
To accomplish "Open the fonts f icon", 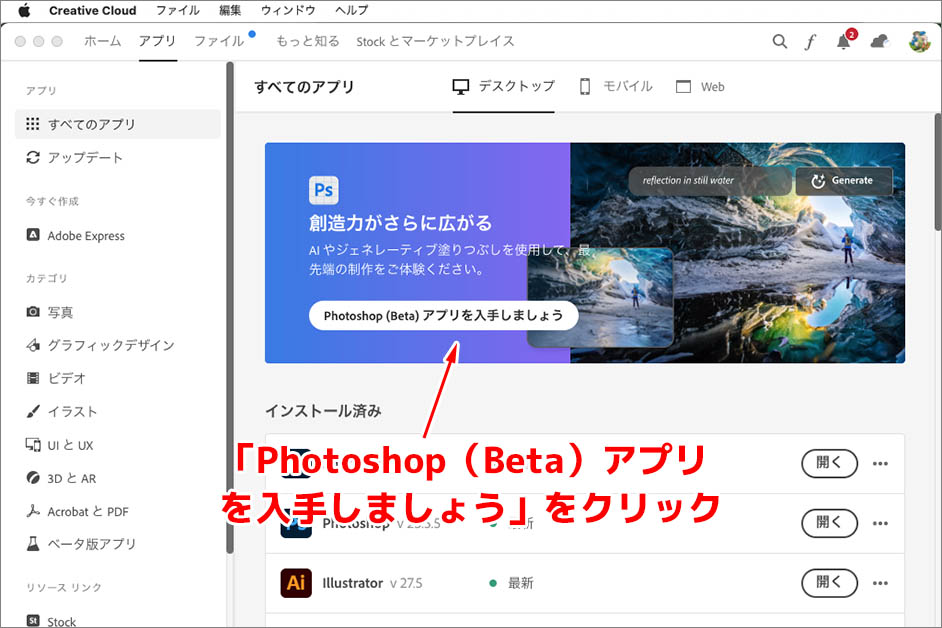I will [811, 42].
